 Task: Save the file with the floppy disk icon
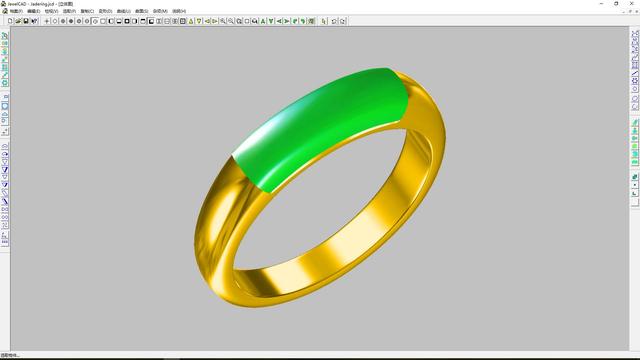tap(26, 21)
